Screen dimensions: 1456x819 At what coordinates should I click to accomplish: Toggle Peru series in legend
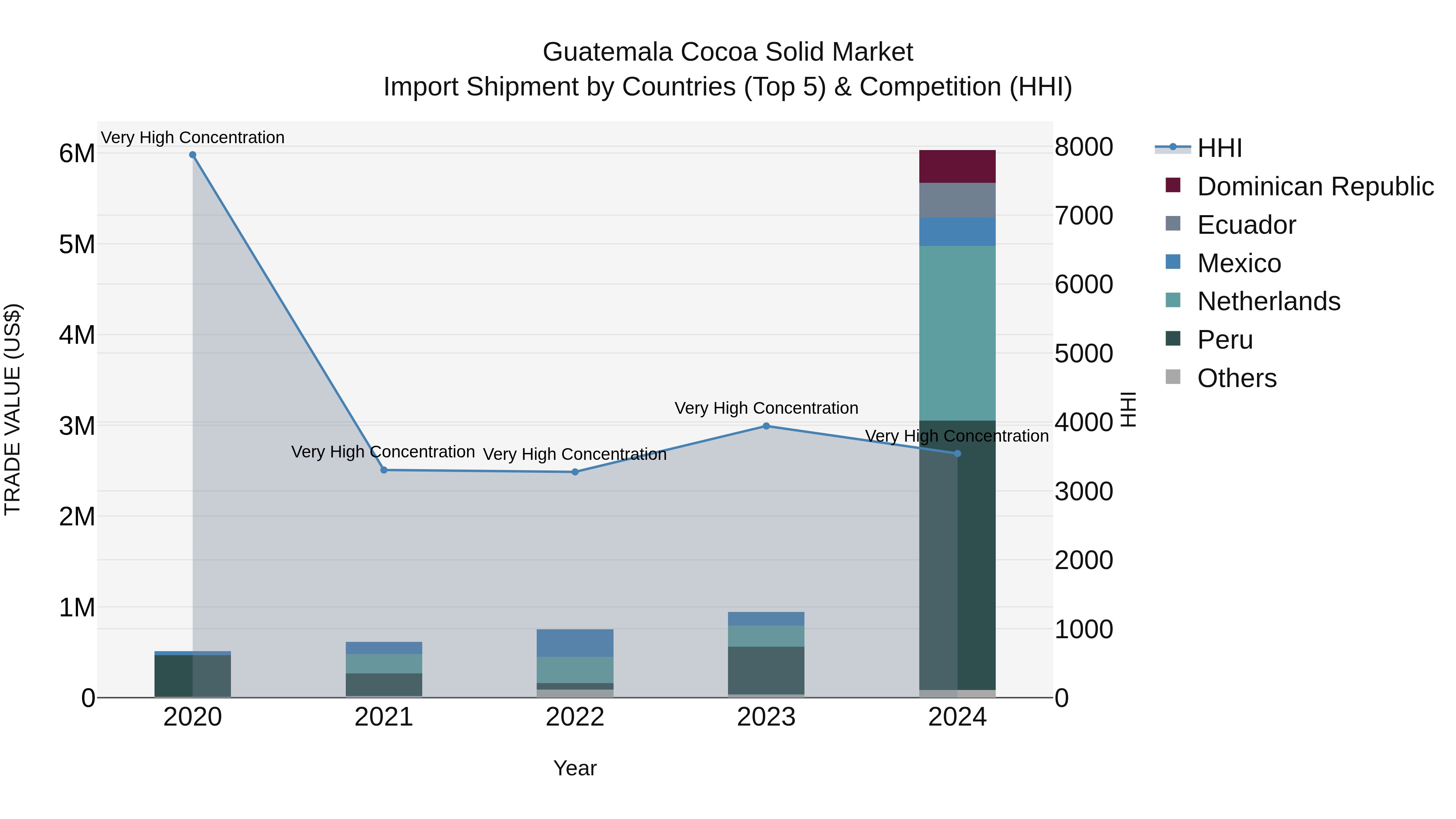tap(1209, 340)
